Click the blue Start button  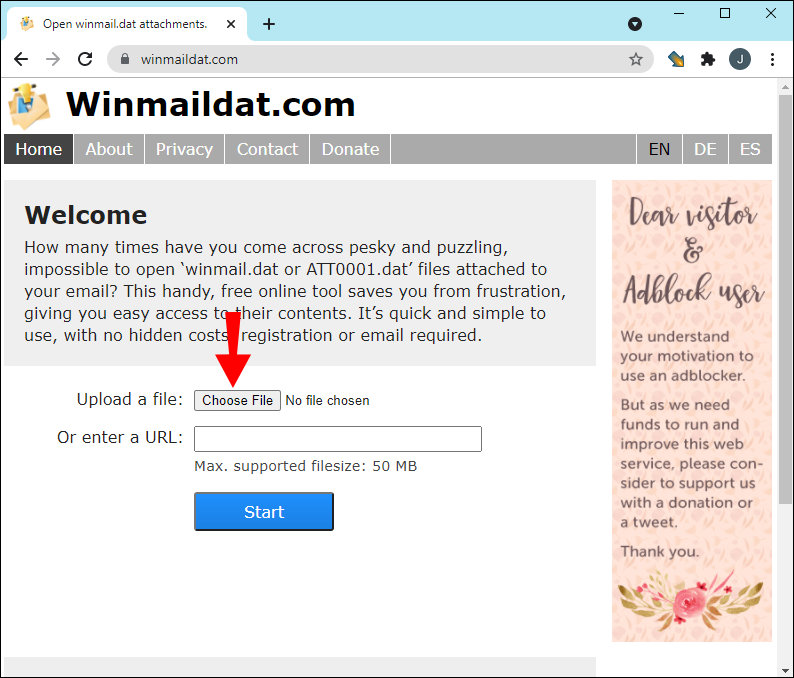click(264, 511)
